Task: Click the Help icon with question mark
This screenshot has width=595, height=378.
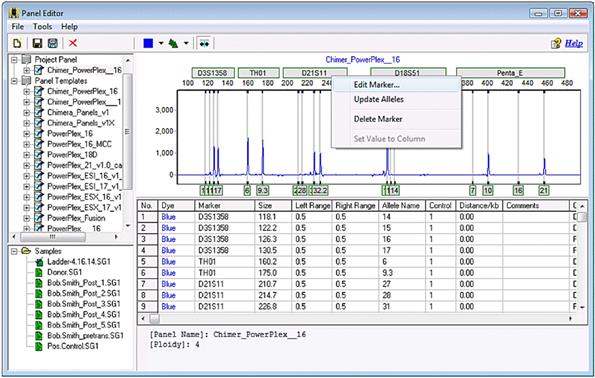Action: click(556, 43)
